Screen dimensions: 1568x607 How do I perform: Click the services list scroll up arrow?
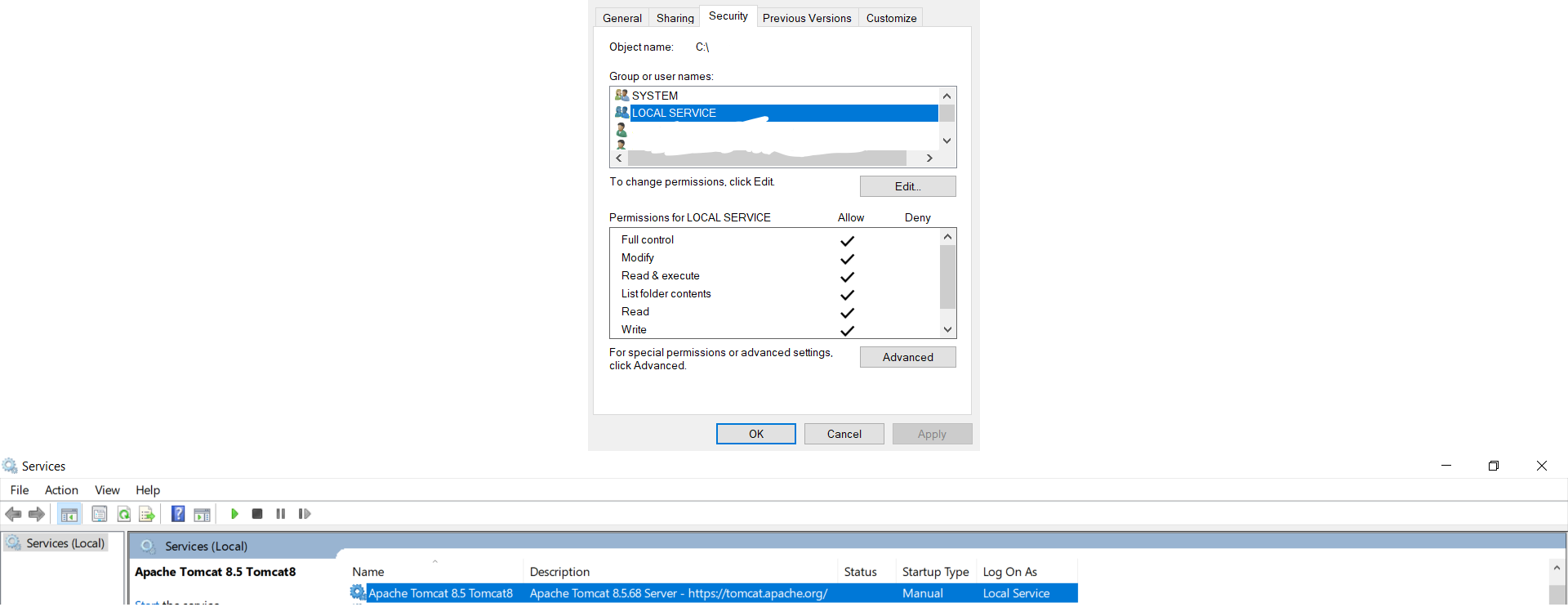pos(1557,568)
